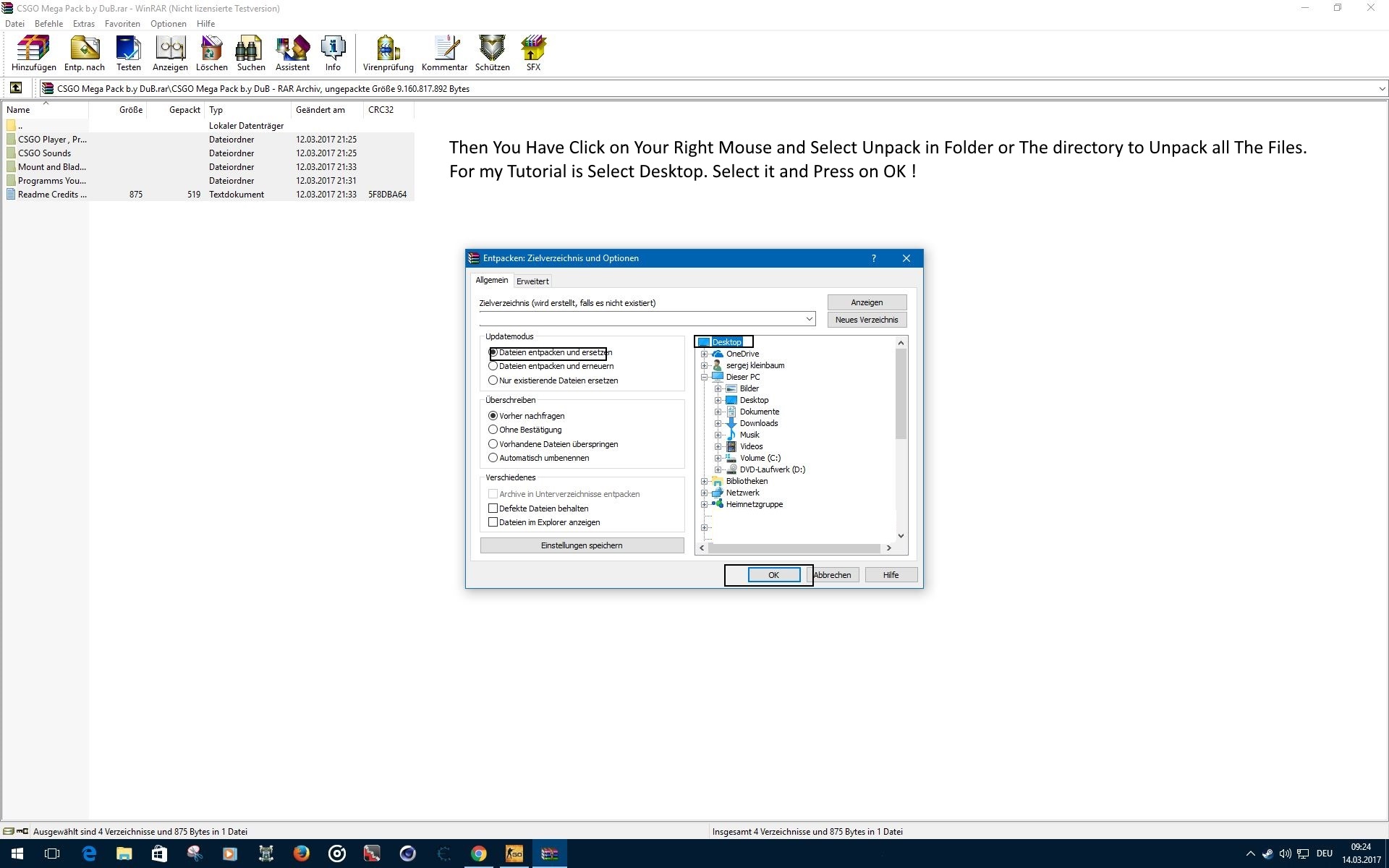This screenshot has width=1389, height=868.
Task: Click Einstellungen speichern button
Action: 582,545
